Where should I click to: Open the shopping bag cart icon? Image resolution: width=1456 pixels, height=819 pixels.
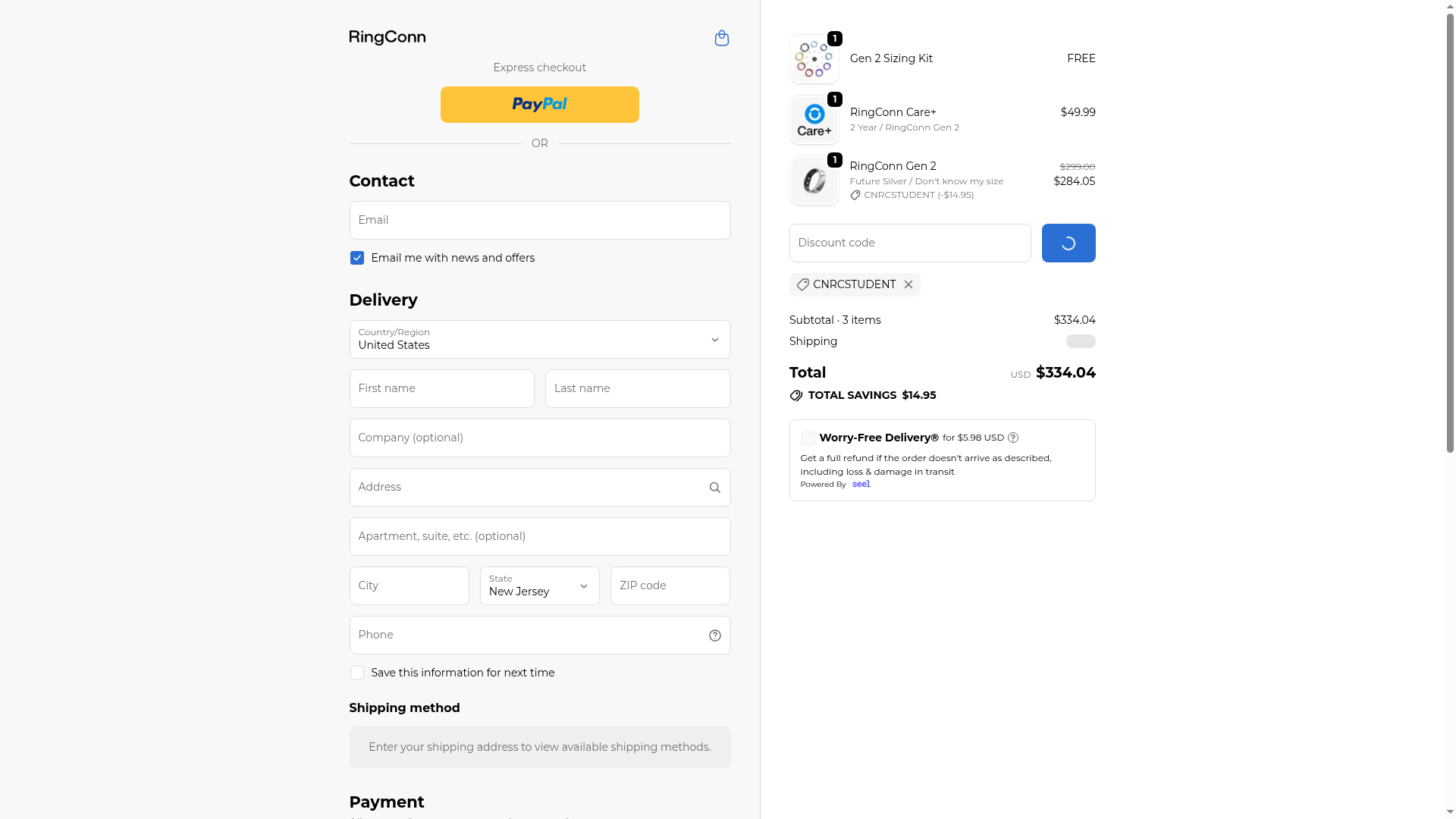721,38
